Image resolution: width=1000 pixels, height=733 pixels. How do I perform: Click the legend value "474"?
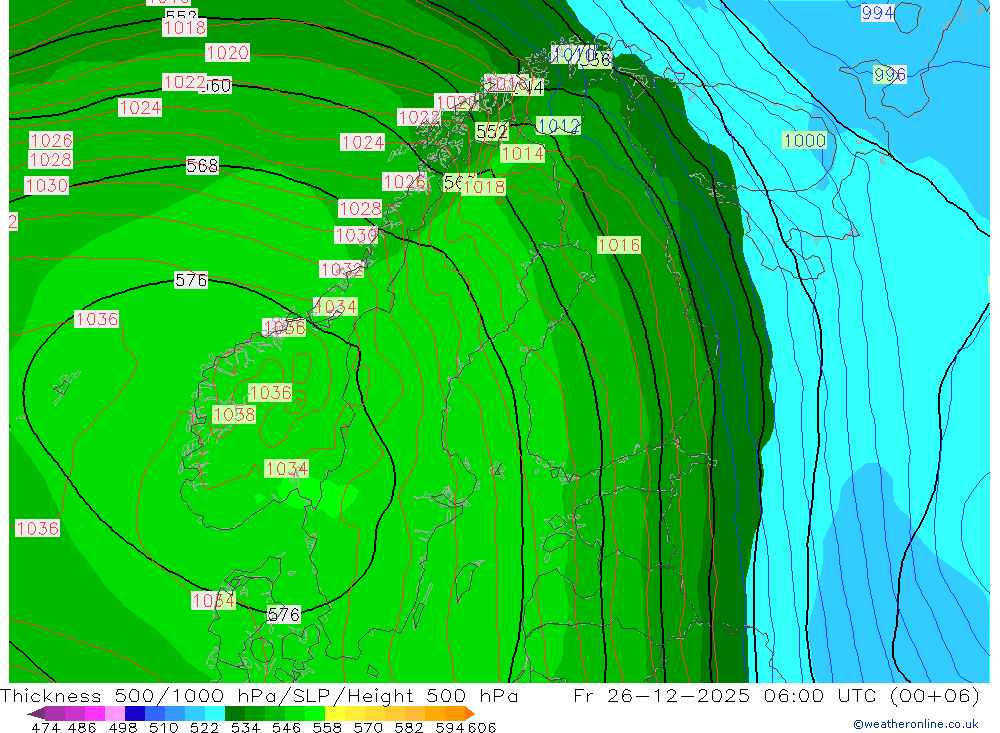click(x=45, y=727)
